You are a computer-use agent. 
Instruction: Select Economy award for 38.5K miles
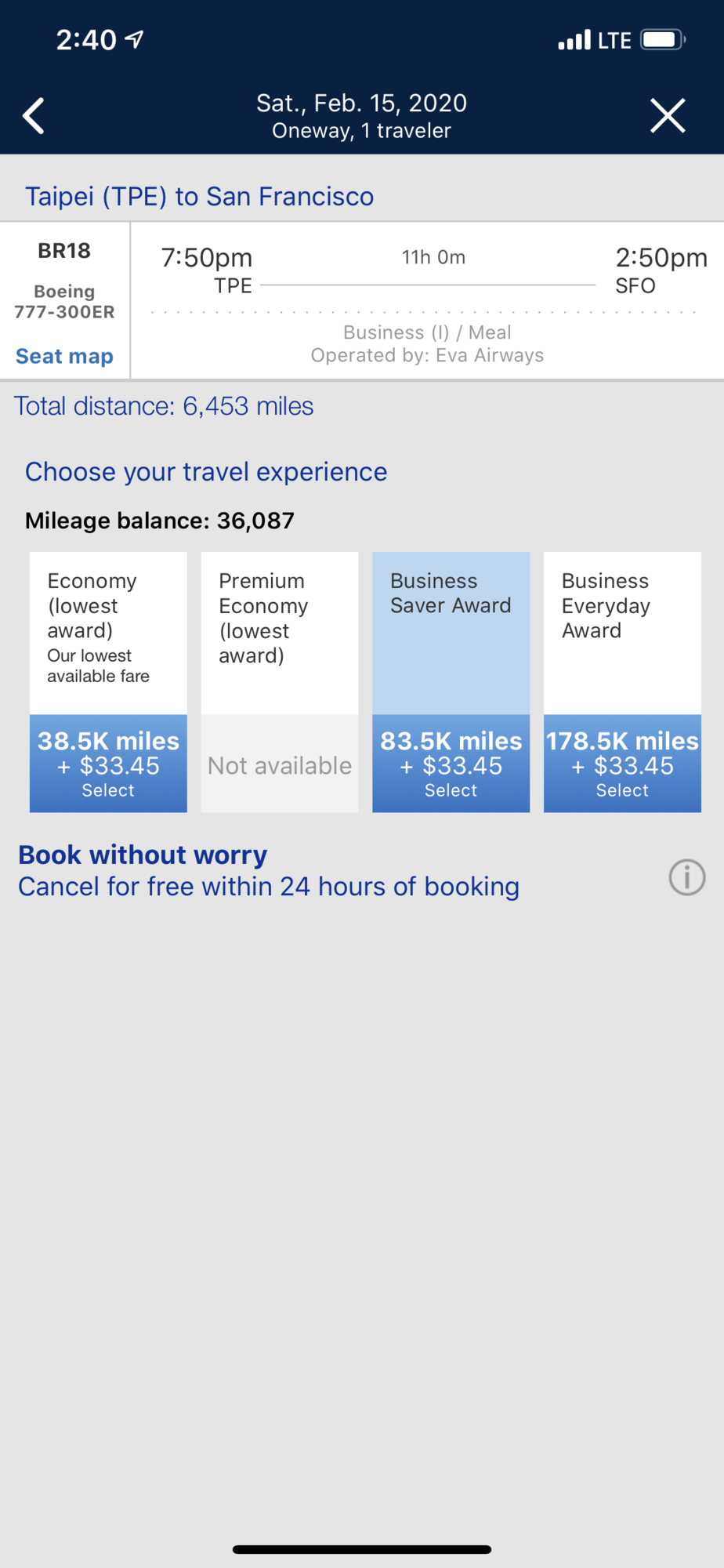coord(108,764)
